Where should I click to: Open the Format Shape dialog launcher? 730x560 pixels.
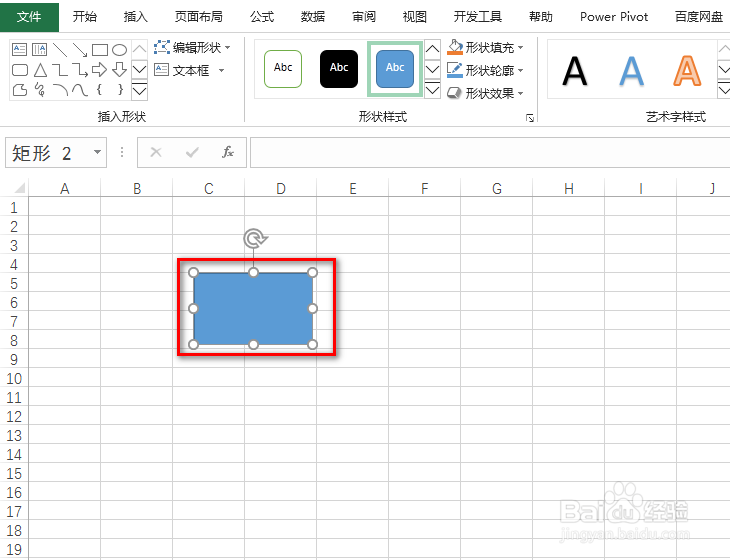coord(530,118)
